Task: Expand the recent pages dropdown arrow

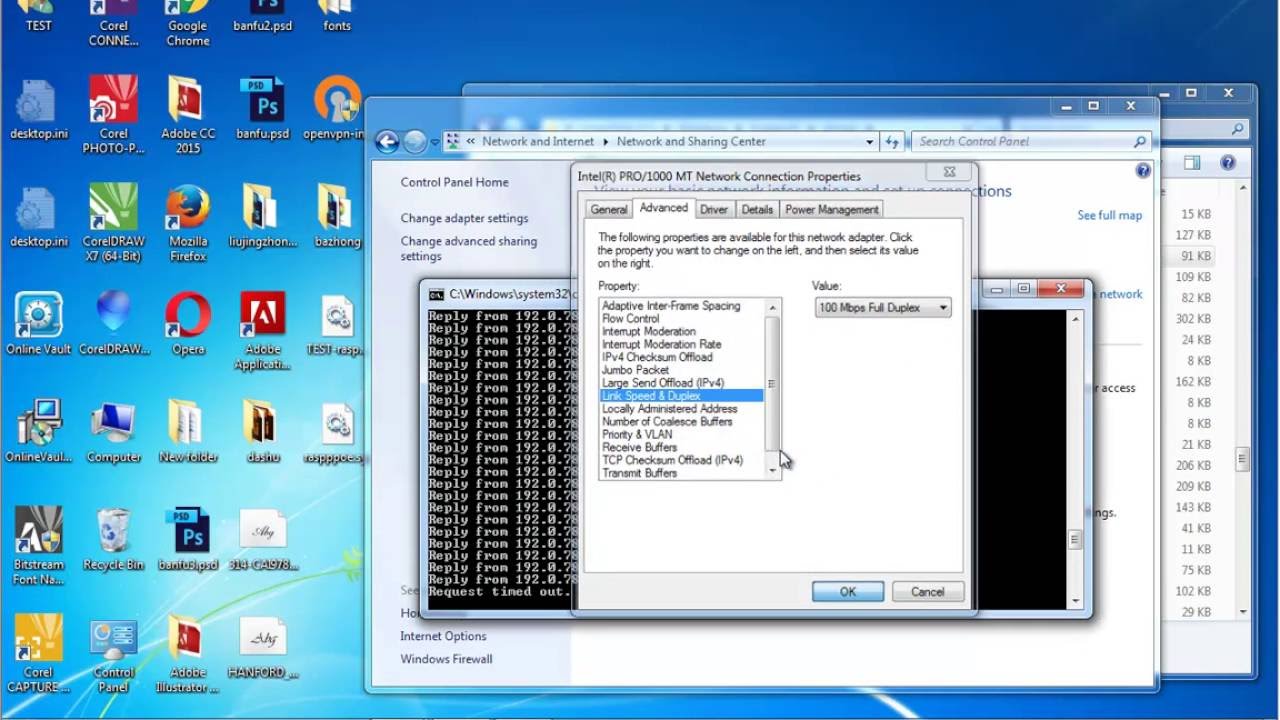Action: [x=434, y=142]
